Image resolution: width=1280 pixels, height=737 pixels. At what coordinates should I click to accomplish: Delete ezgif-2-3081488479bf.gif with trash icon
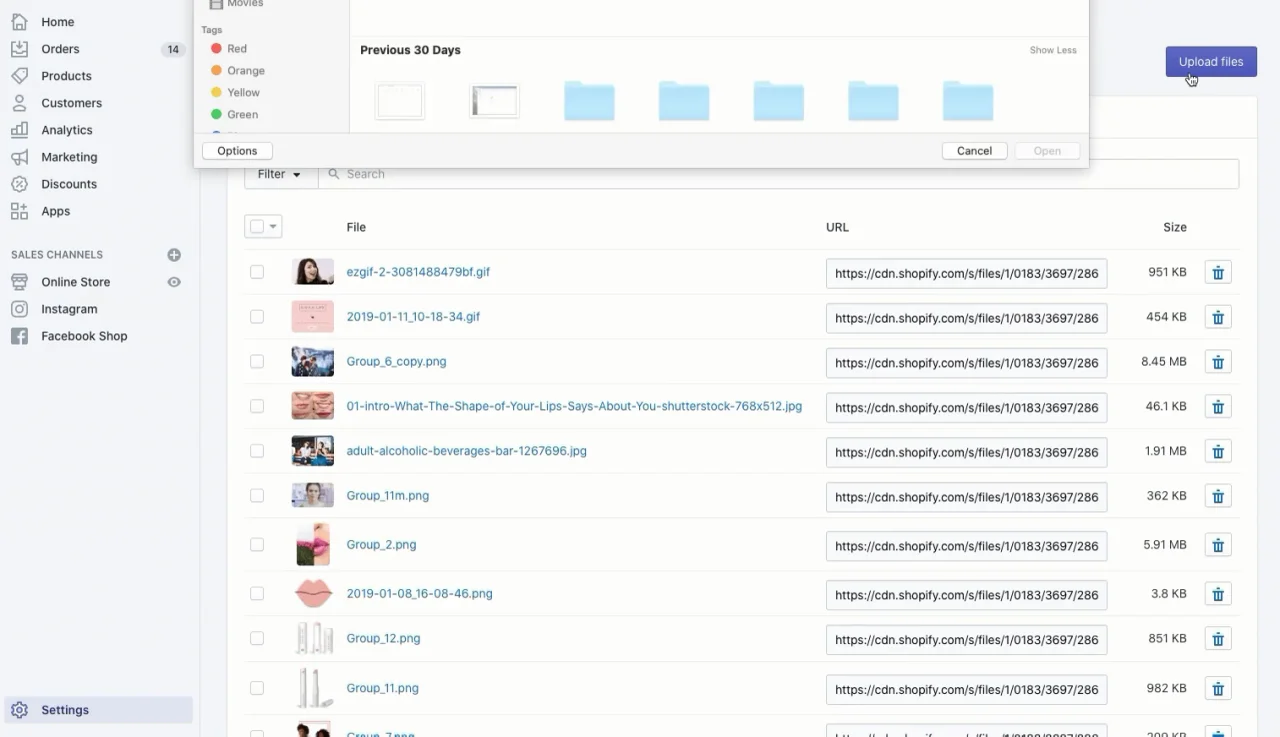[x=1218, y=273]
